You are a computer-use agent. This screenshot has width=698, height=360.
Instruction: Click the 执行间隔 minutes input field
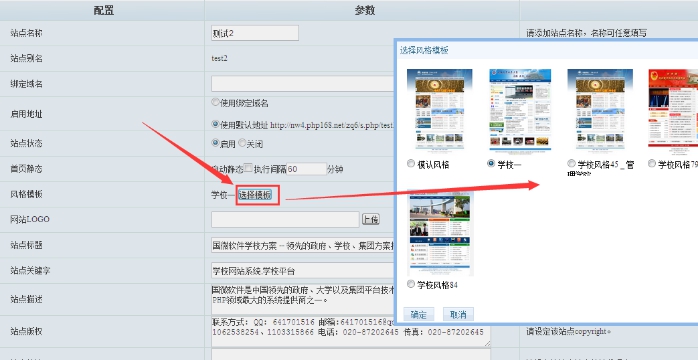[x=307, y=169]
